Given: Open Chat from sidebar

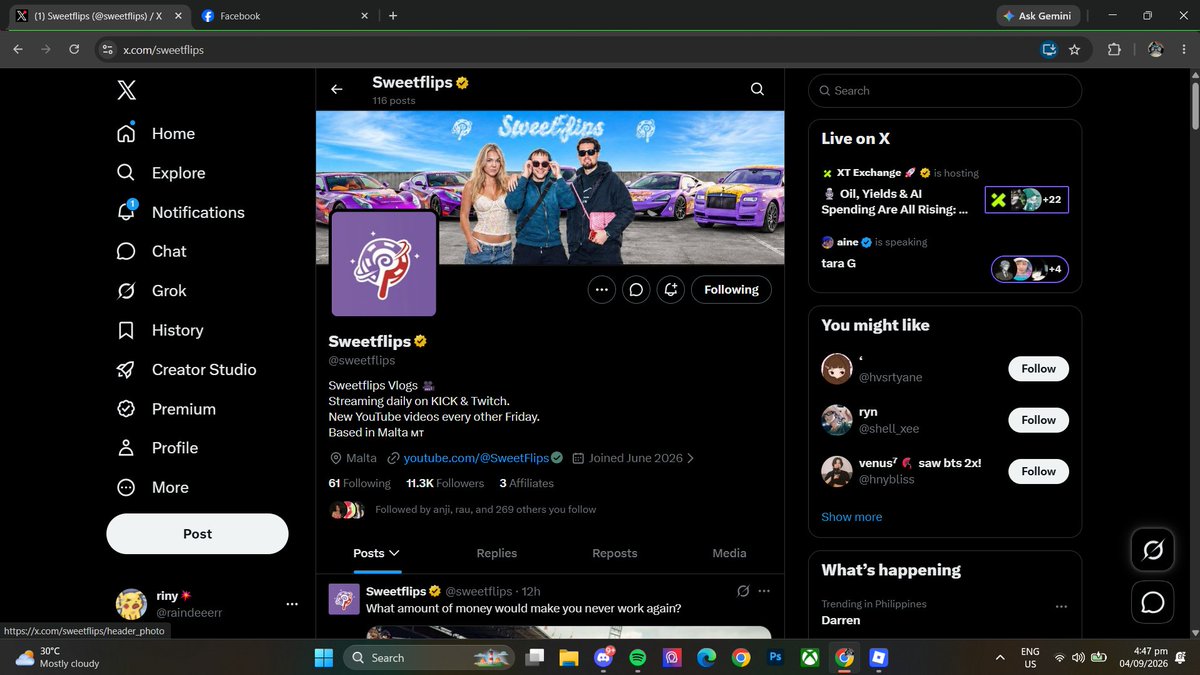Looking at the screenshot, I should pyautogui.click(x=151, y=251).
